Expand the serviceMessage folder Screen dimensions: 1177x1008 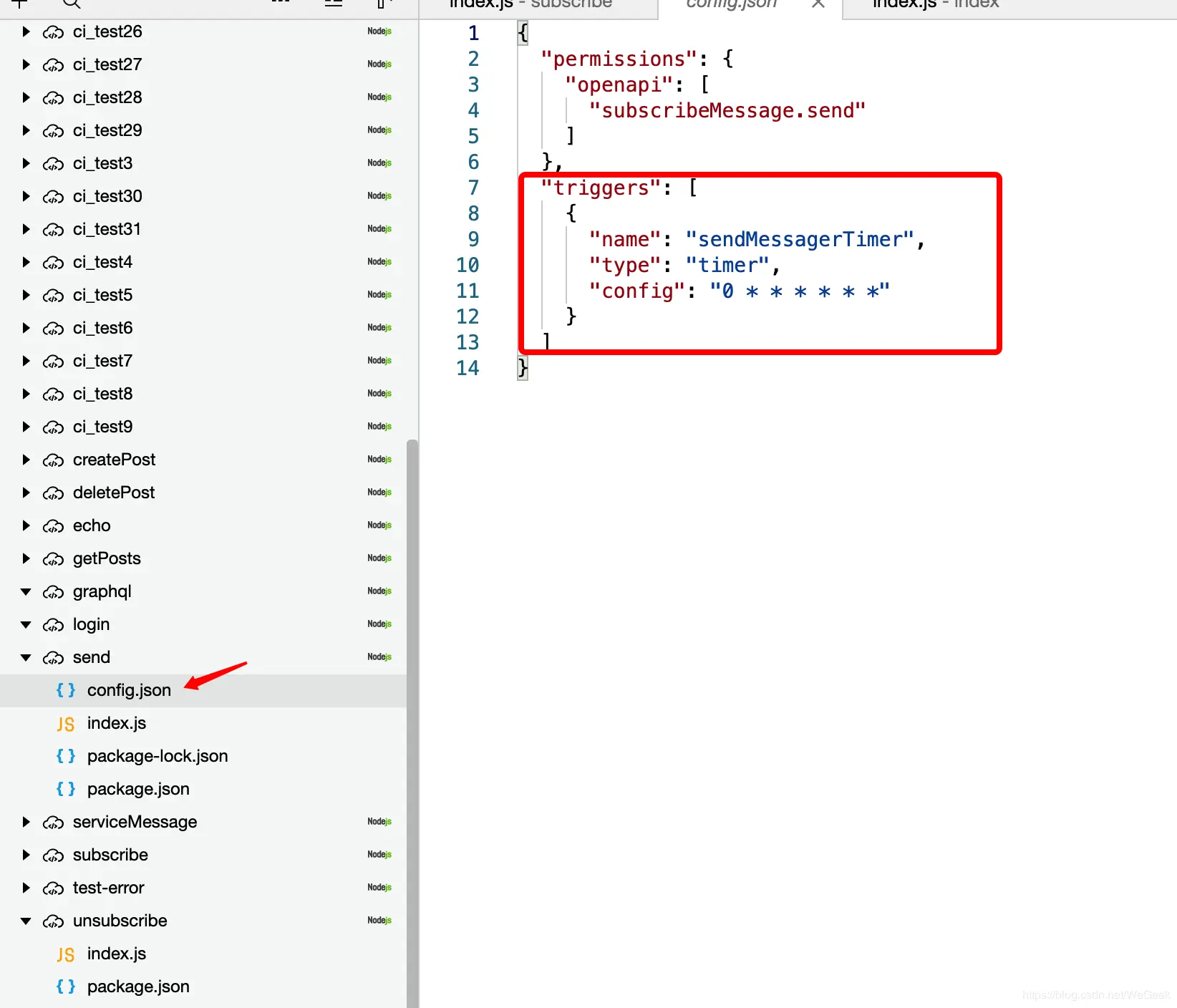(26, 822)
